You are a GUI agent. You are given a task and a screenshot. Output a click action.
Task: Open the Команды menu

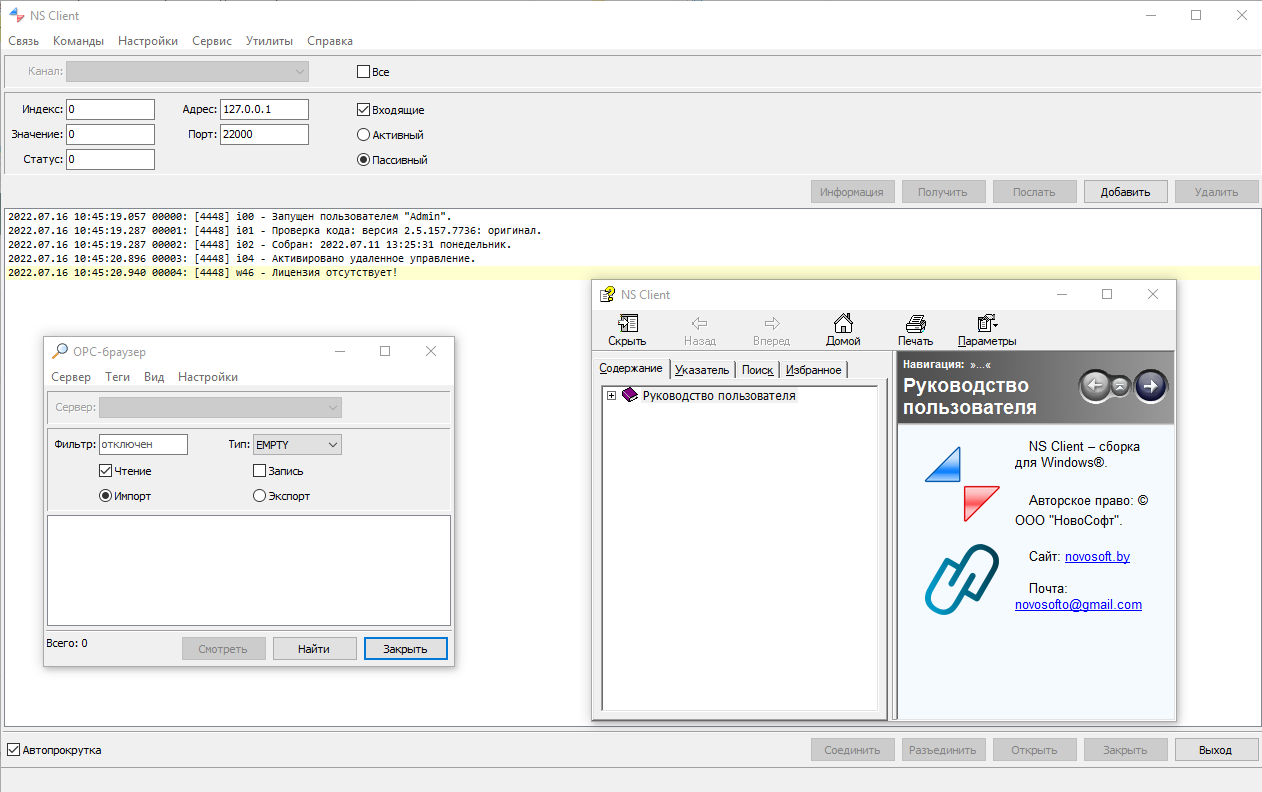coord(78,41)
